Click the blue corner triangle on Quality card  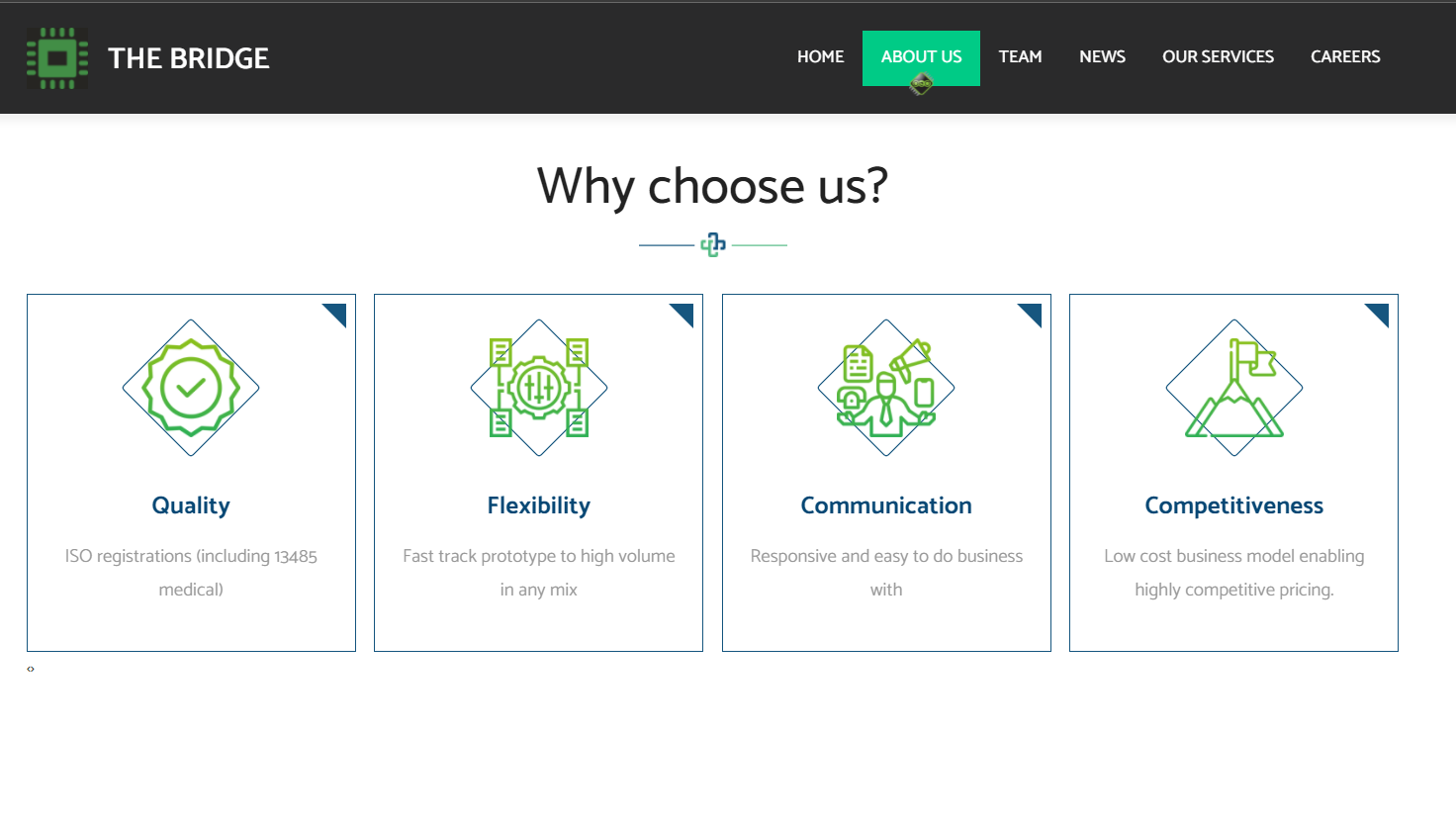coord(337,313)
